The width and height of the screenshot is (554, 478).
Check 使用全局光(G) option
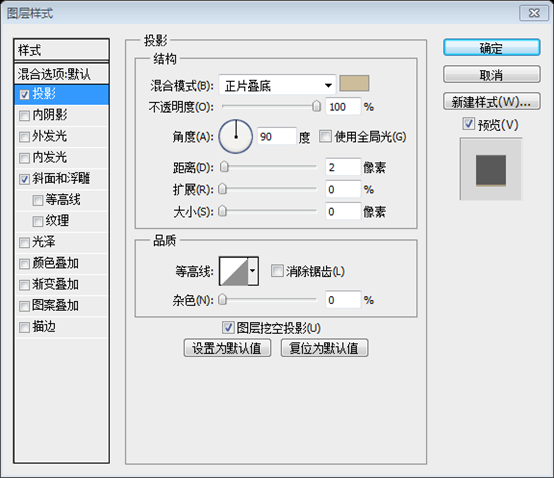pos(325,136)
